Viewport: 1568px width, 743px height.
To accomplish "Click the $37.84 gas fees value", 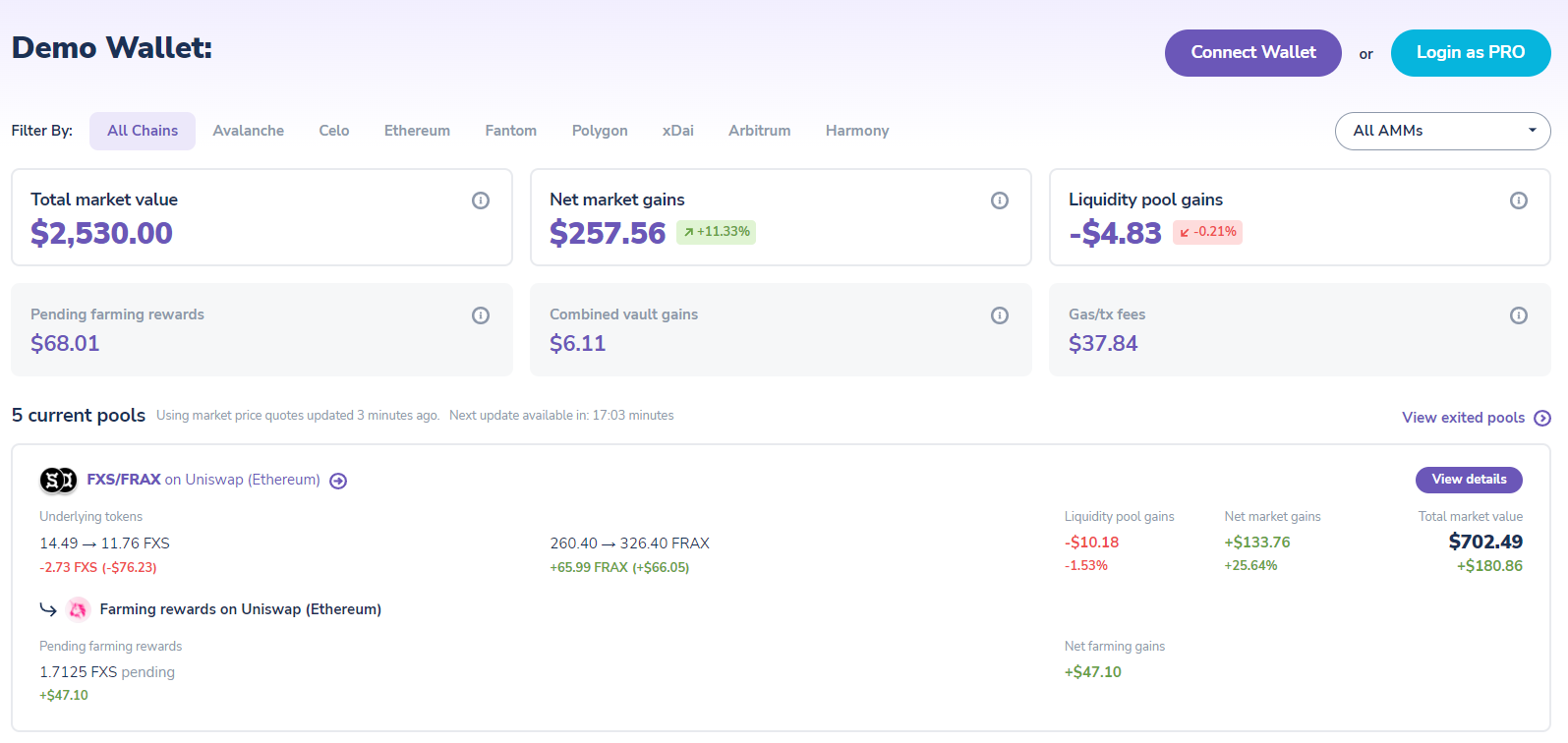I will [1103, 344].
